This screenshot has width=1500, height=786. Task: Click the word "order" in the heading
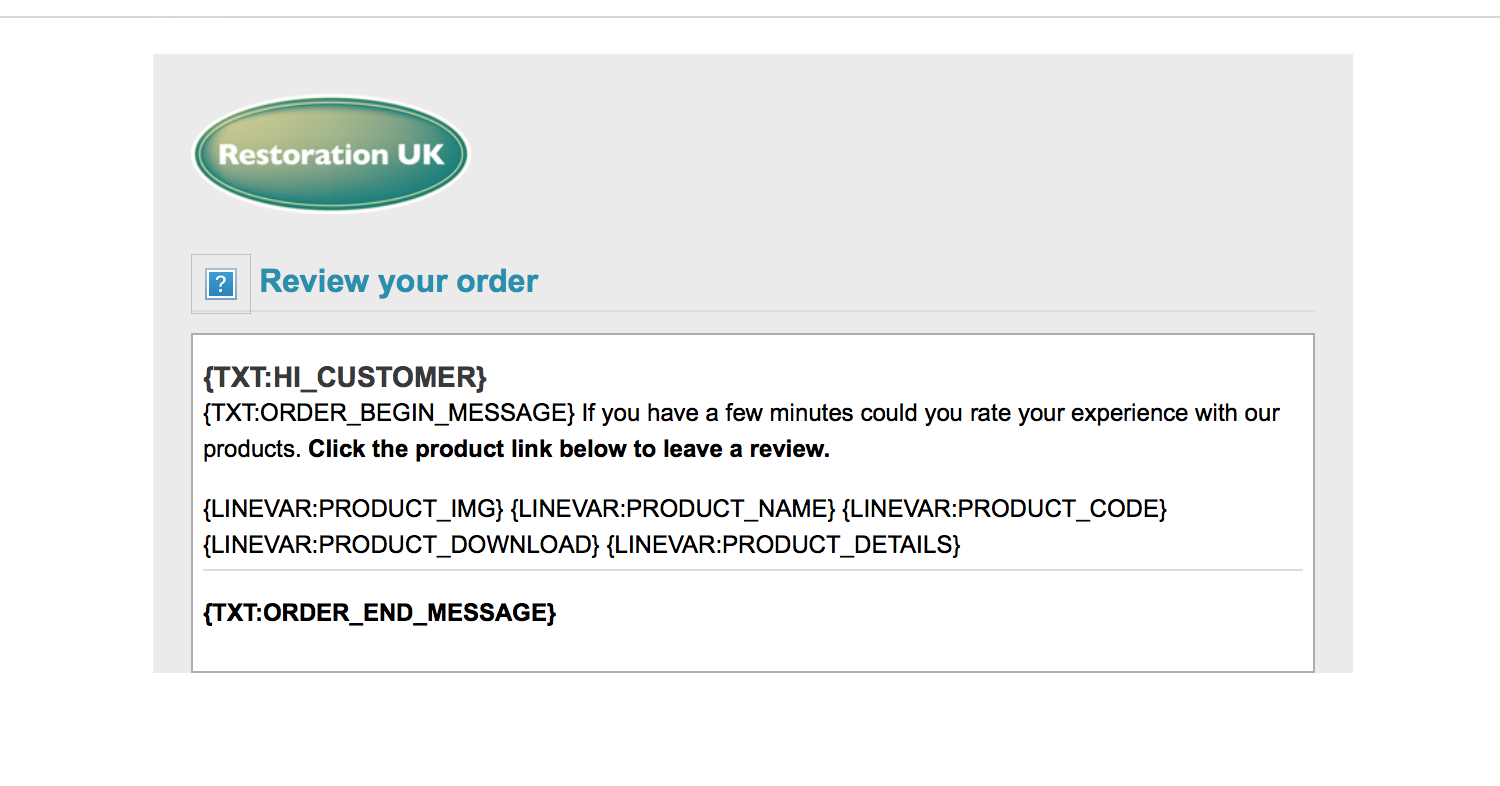pyautogui.click(x=497, y=282)
